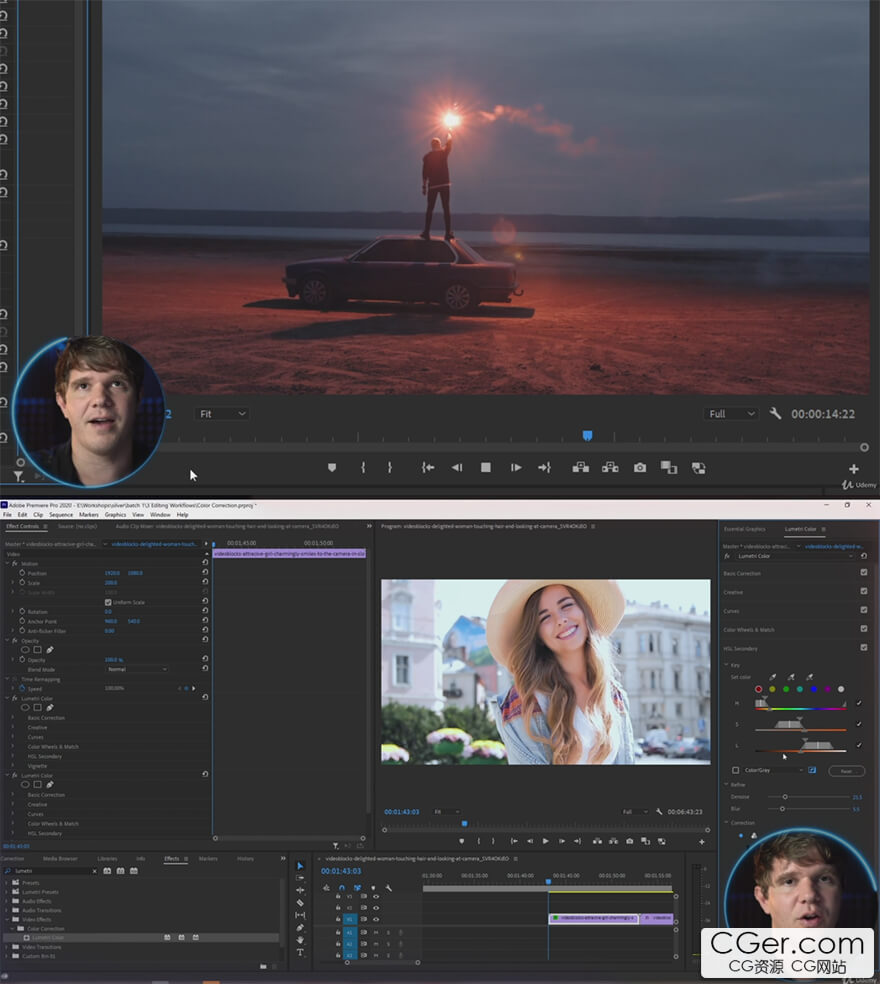Viewport: 880px width, 984px height.
Task: Open the Button Editor plus in the enlarged upper monitor
Action: (854, 469)
